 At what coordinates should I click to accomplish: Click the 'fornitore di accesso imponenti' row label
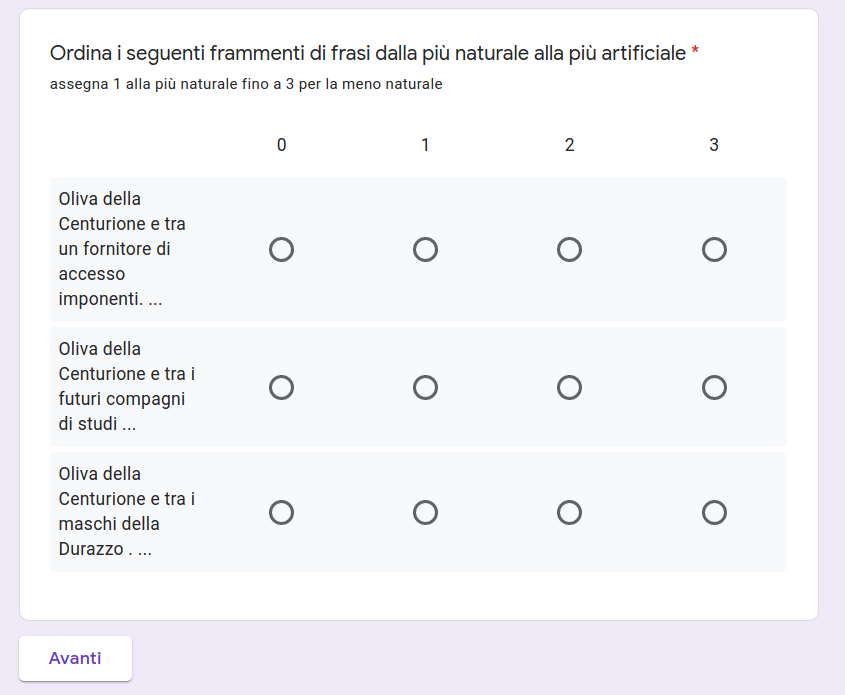click(x=122, y=249)
